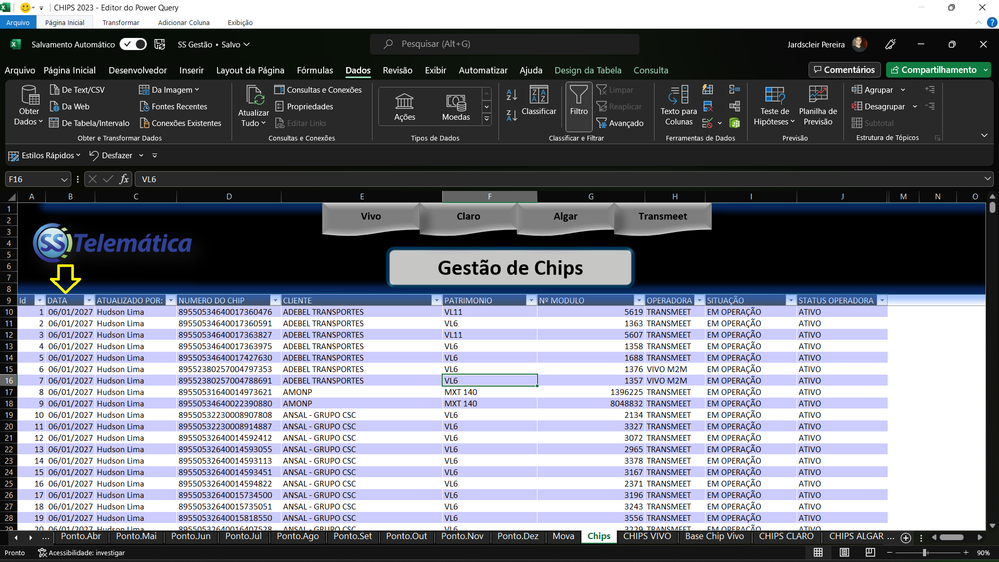Open Teste de Hipóteses menu
Image resolution: width=999 pixels, height=562 pixels.
point(774,106)
